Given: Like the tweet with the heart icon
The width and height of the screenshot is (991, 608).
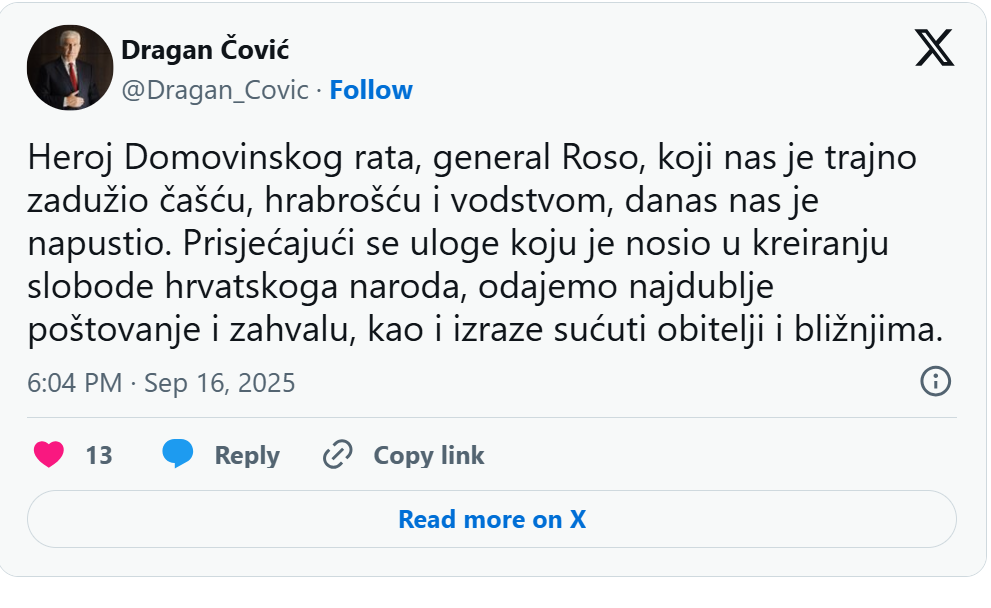Looking at the screenshot, I should (49, 455).
